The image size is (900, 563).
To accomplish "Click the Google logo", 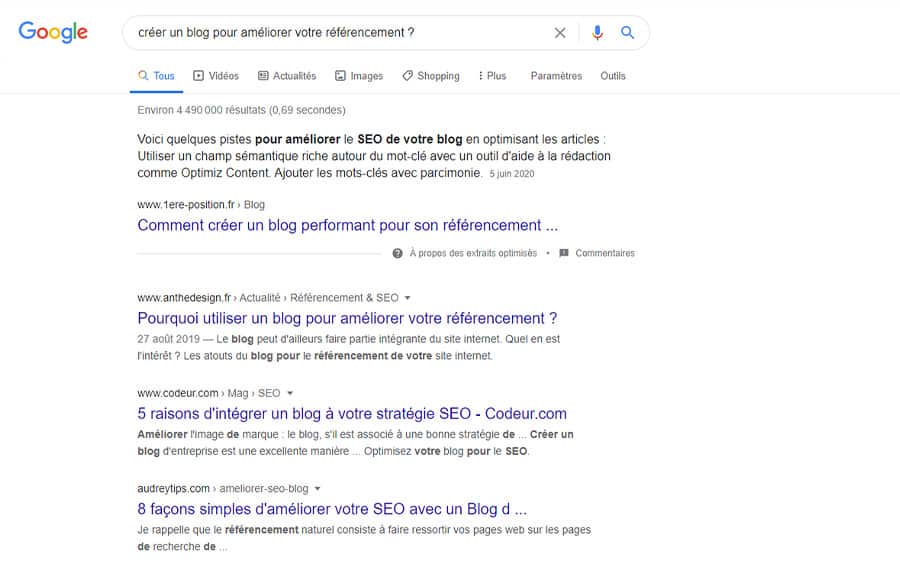I will 53,32.
